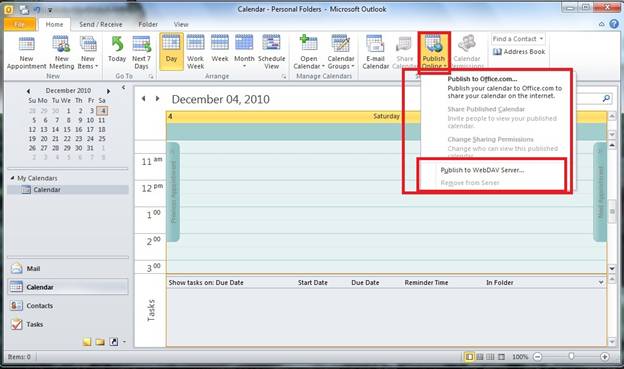The image size is (624, 369).
Task: Open the Send / Receive tab
Action: tap(101, 24)
